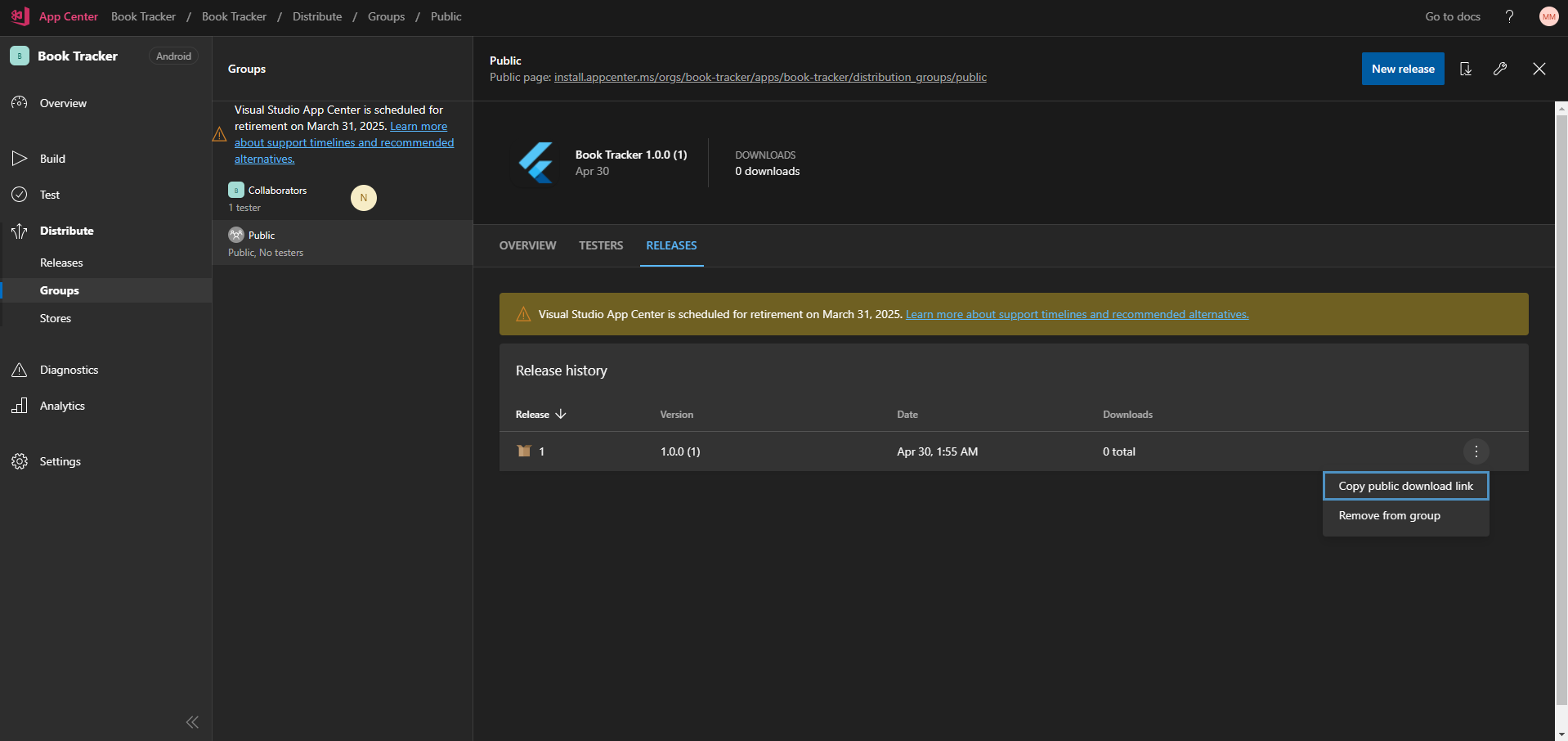Select Copy public download link
The width and height of the screenshot is (1568, 741).
1406,486
